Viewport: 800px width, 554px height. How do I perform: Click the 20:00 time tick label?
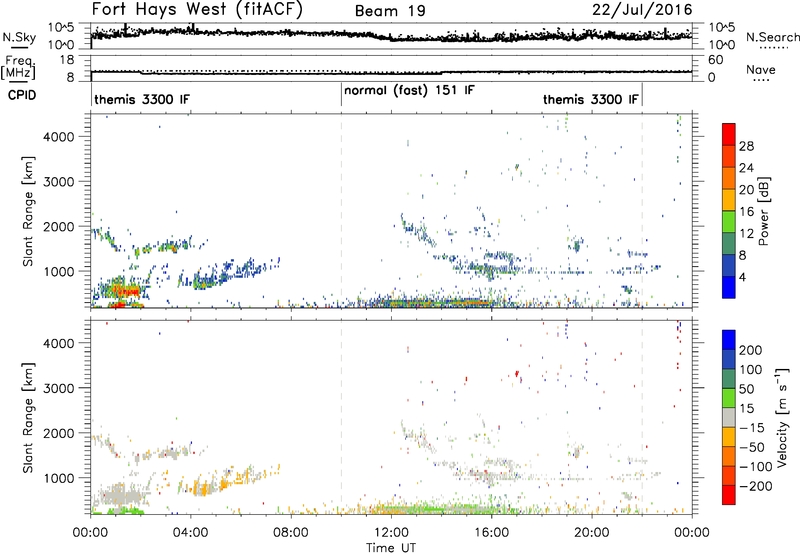pyautogui.click(x=591, y=533)
